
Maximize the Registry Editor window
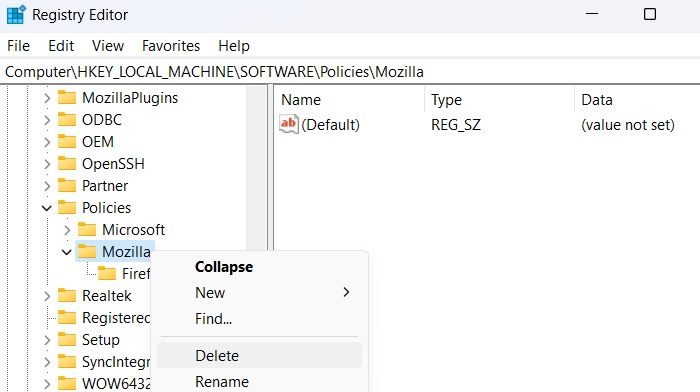(x=650, y=14)
